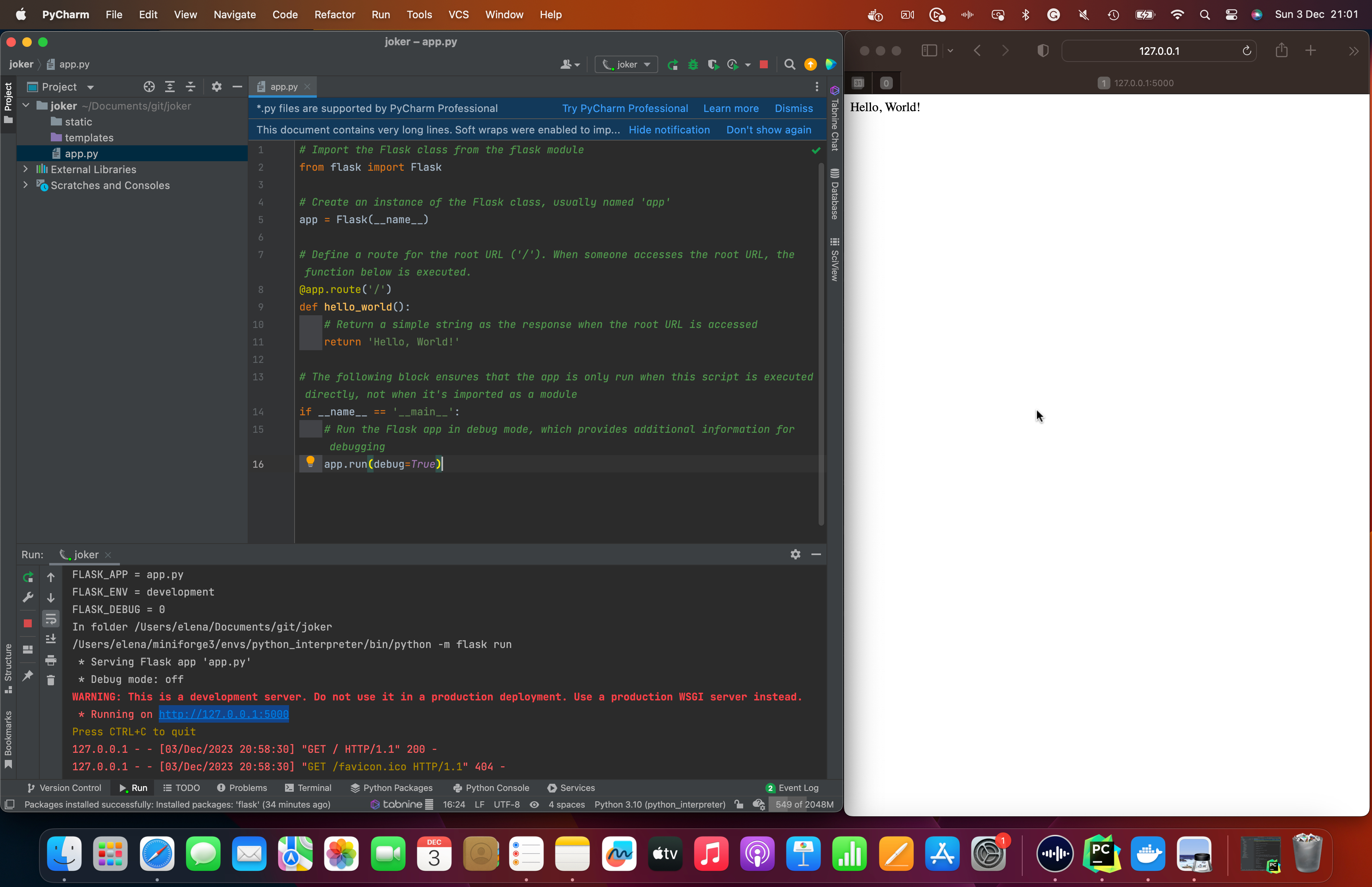Rerun joker in Run panel
Image resolution: width=1372 pixels, height=887 pixels.
point(28,577)
